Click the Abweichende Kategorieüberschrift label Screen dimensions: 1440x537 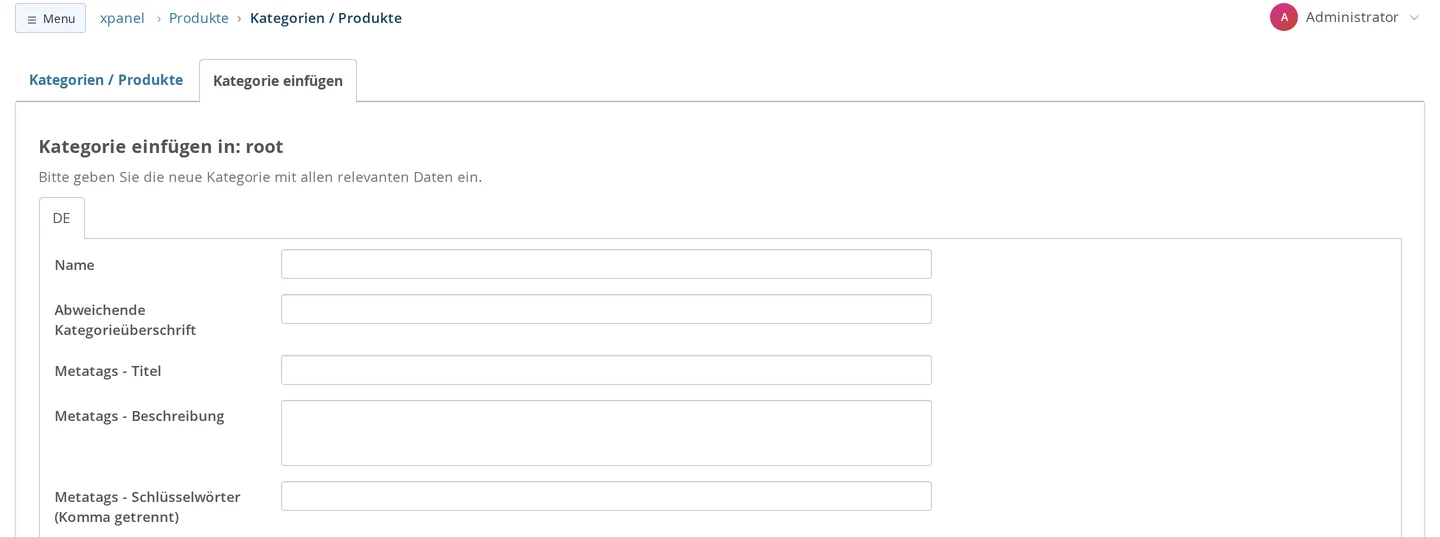125,320
